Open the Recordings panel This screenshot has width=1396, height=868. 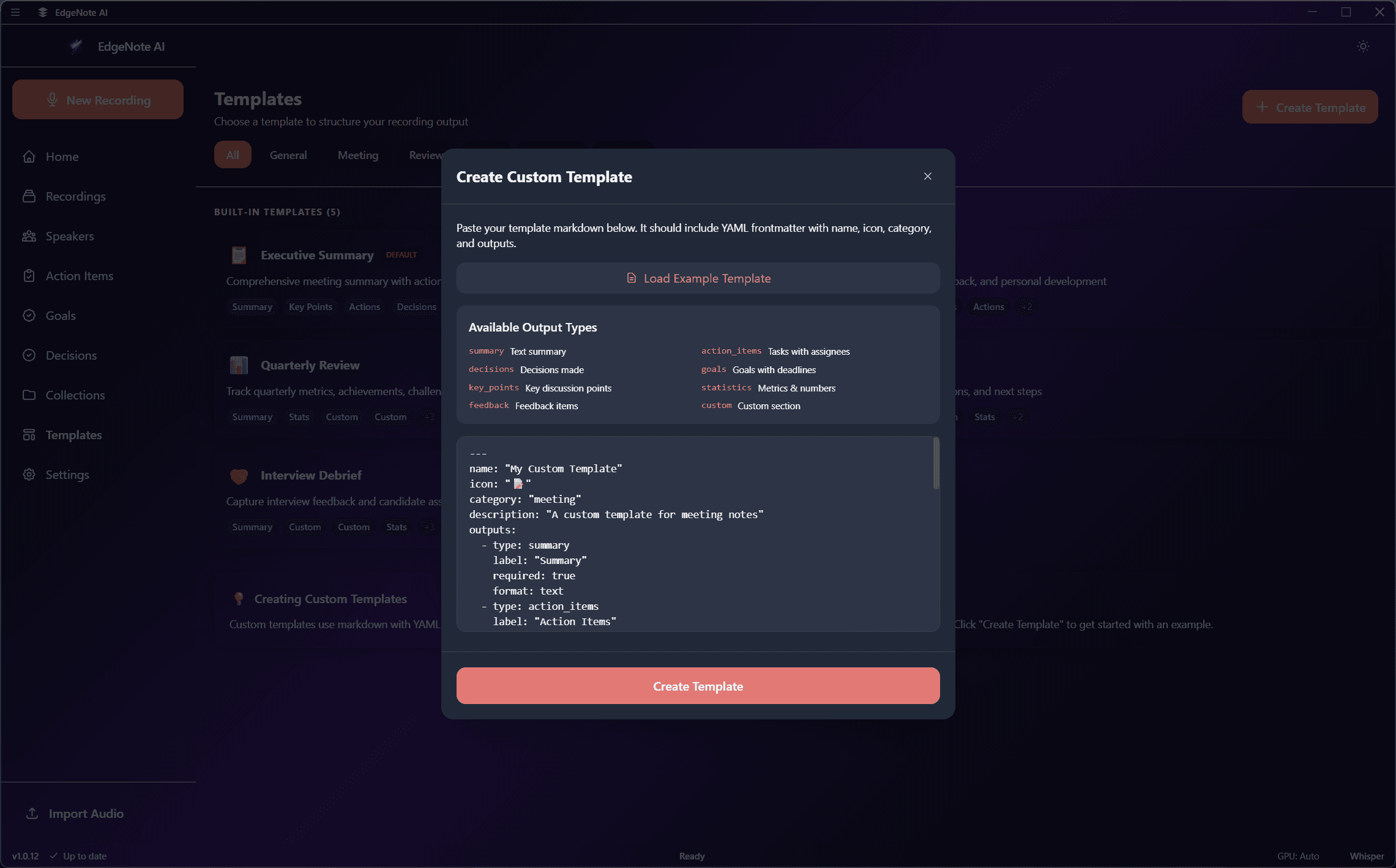pos(75,196)
